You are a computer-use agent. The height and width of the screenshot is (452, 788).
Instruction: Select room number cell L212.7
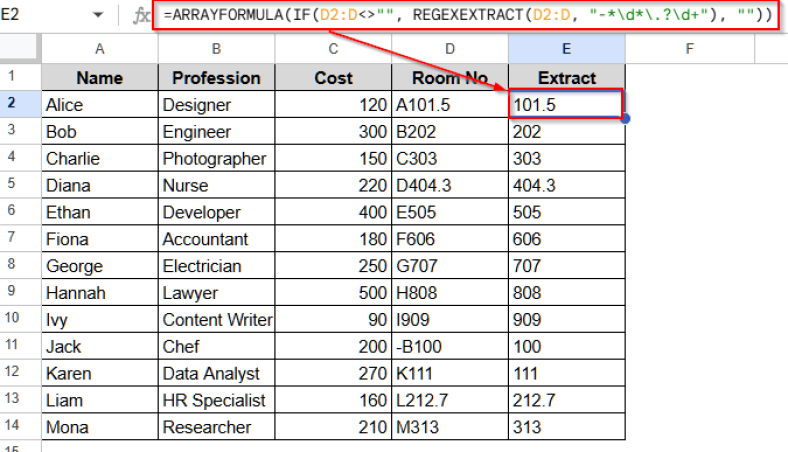(x=450, y=400)
